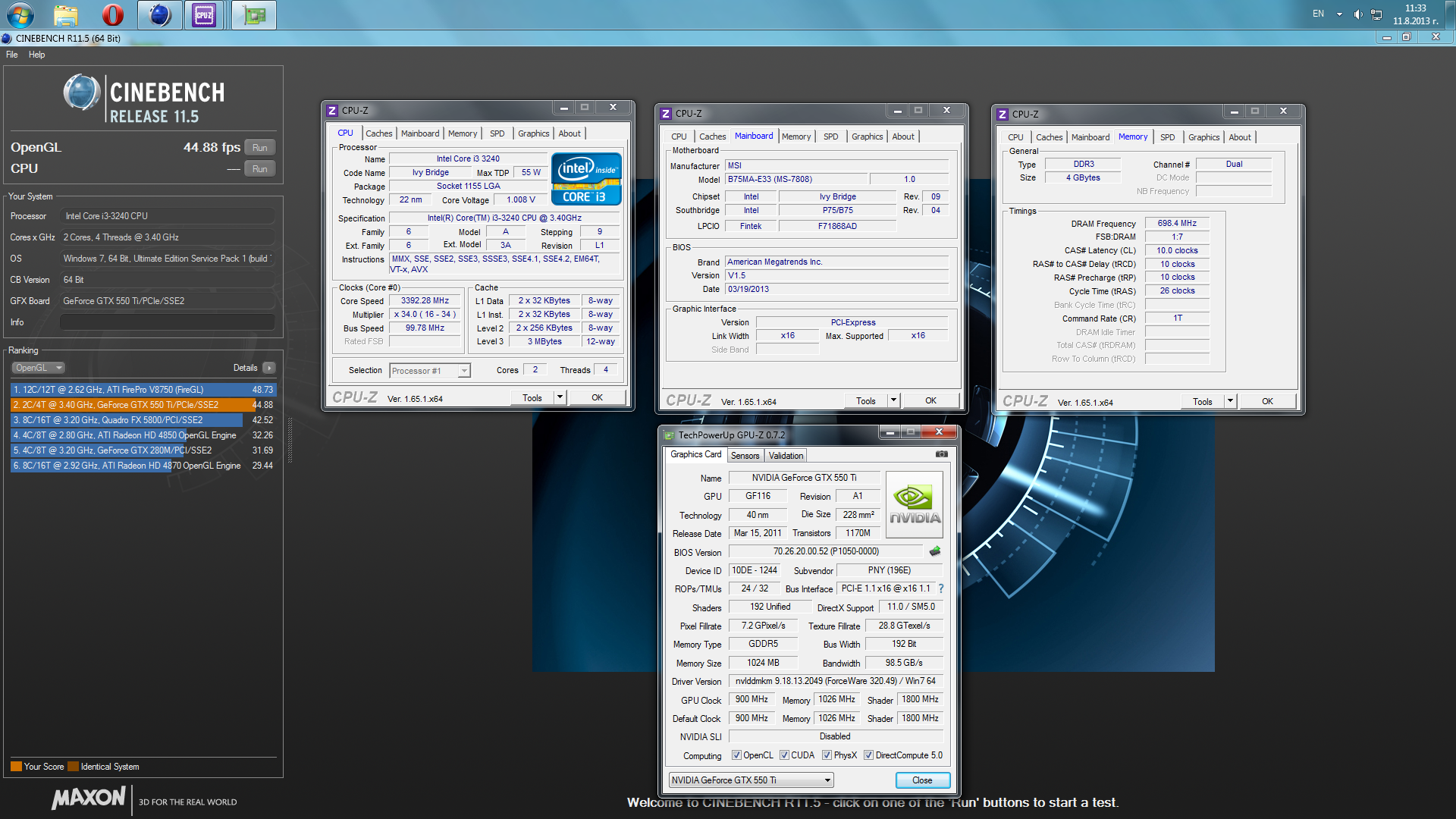Screen dimensions: 1456x819
Task: Open the Validation tab in GPU-Z
Action: pyautogui.click(x=786, y=456)
